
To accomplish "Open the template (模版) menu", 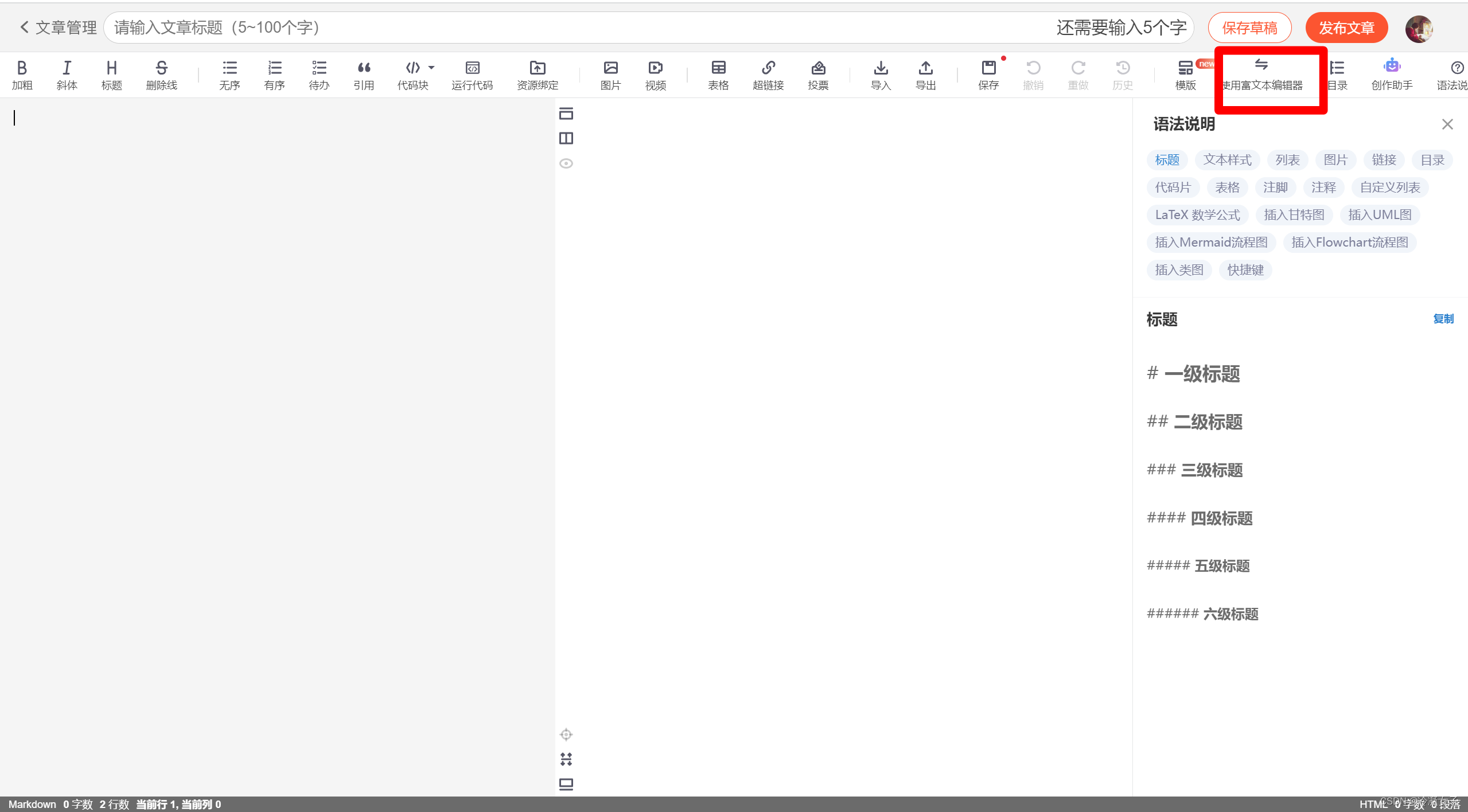I will [x=1185, y=75].
